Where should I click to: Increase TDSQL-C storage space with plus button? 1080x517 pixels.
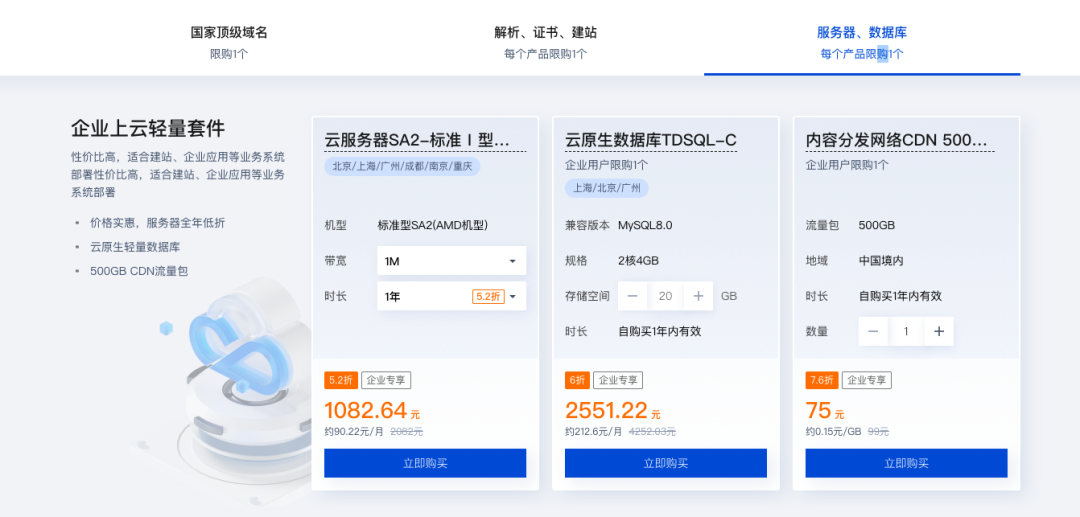(x=698, y=296)
